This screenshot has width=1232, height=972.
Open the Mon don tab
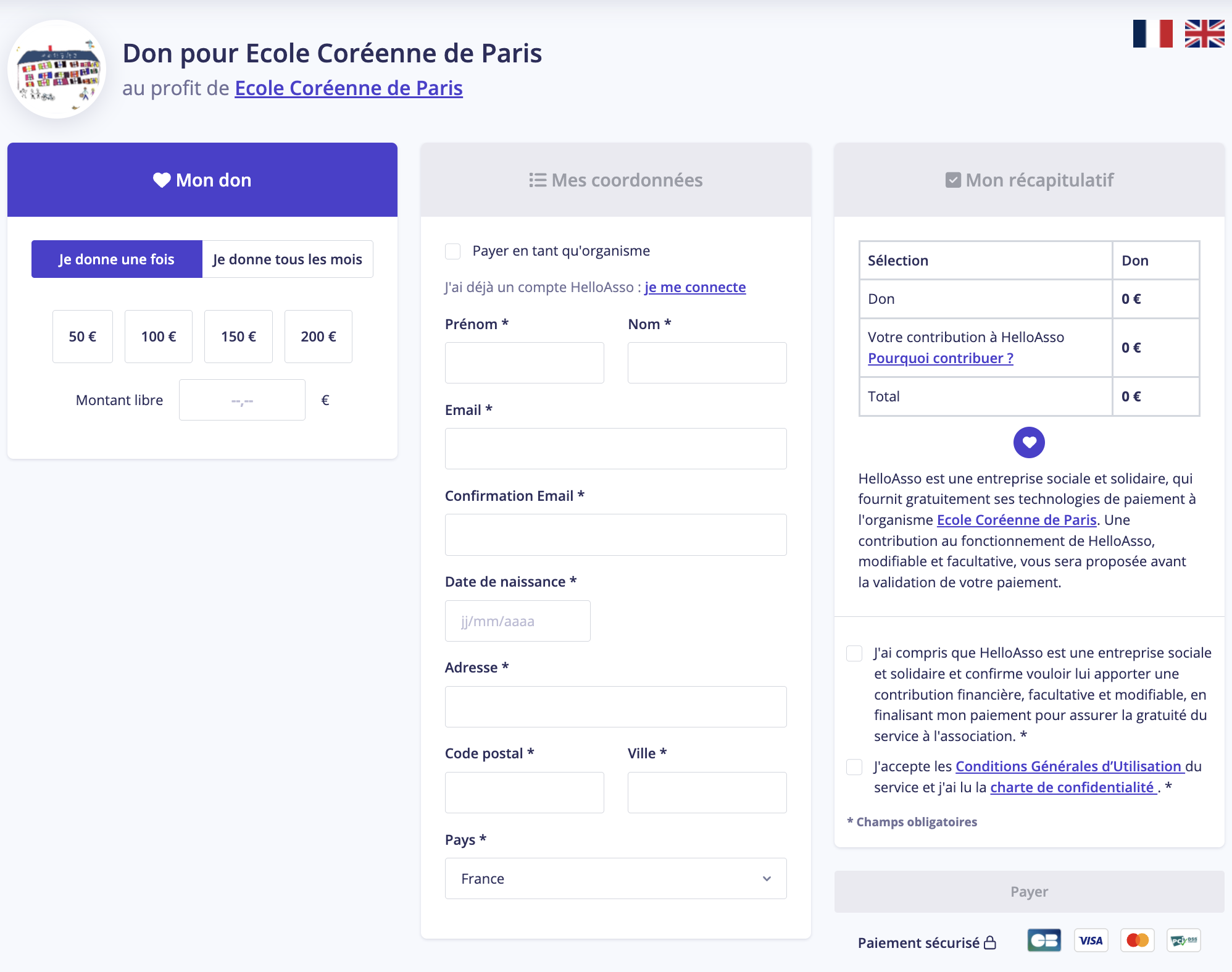click(202, 180)
